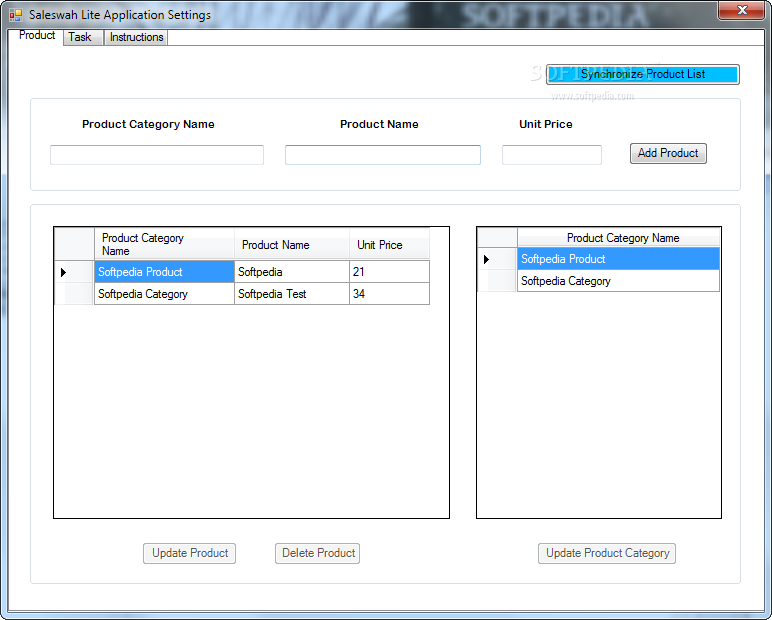
Task: Focus the Product Category Name input field
Action: coord(157,155)
